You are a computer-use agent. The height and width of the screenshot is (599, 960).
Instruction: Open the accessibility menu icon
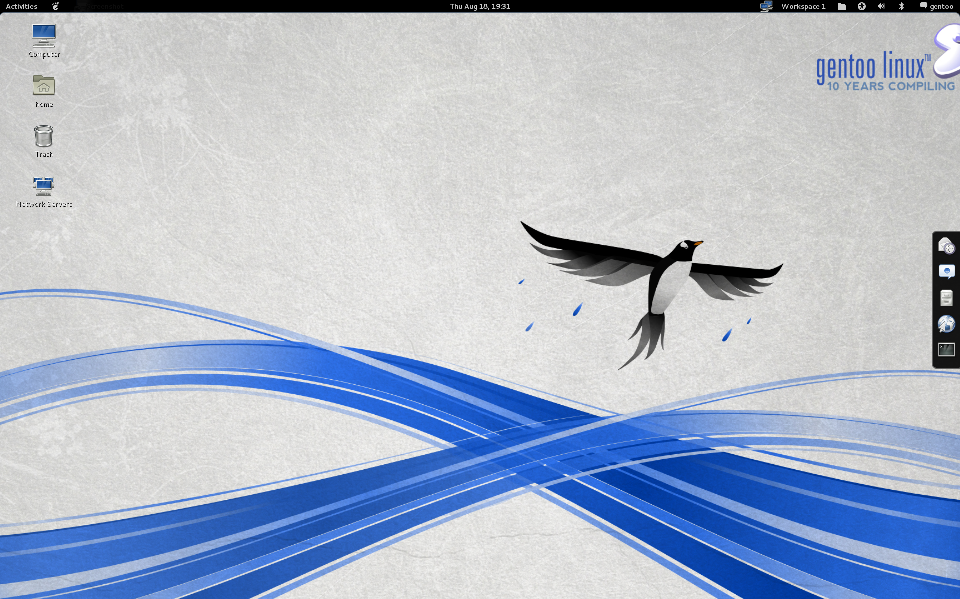pos(861,6)
